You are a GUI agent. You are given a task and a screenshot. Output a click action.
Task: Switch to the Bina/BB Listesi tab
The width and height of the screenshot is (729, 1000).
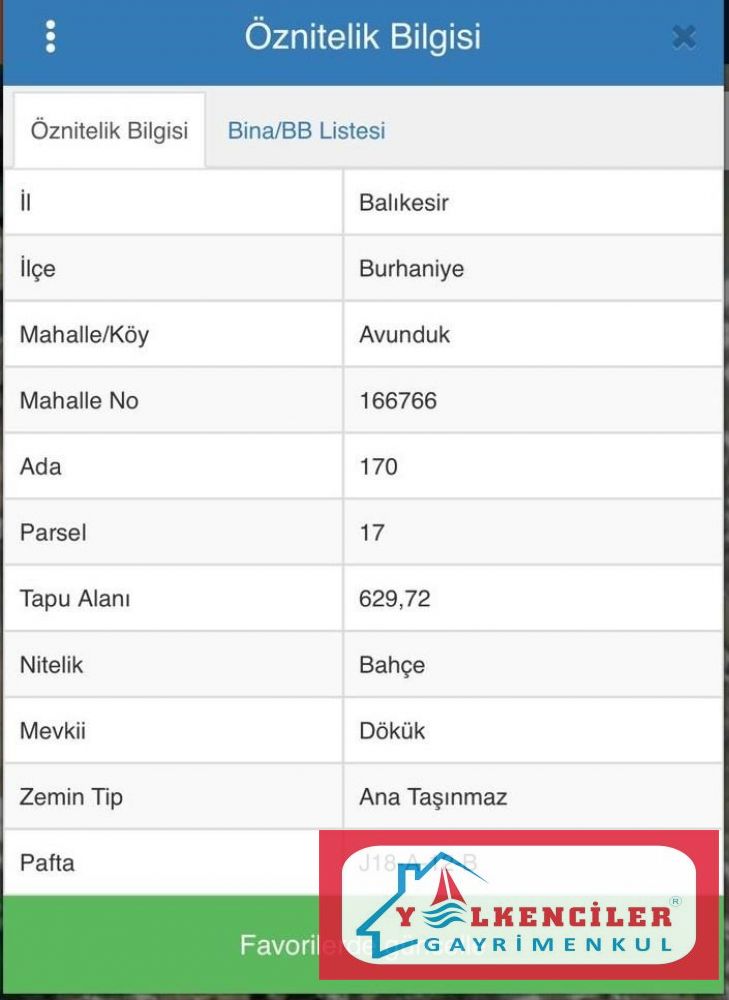click(x=306, y=131)
